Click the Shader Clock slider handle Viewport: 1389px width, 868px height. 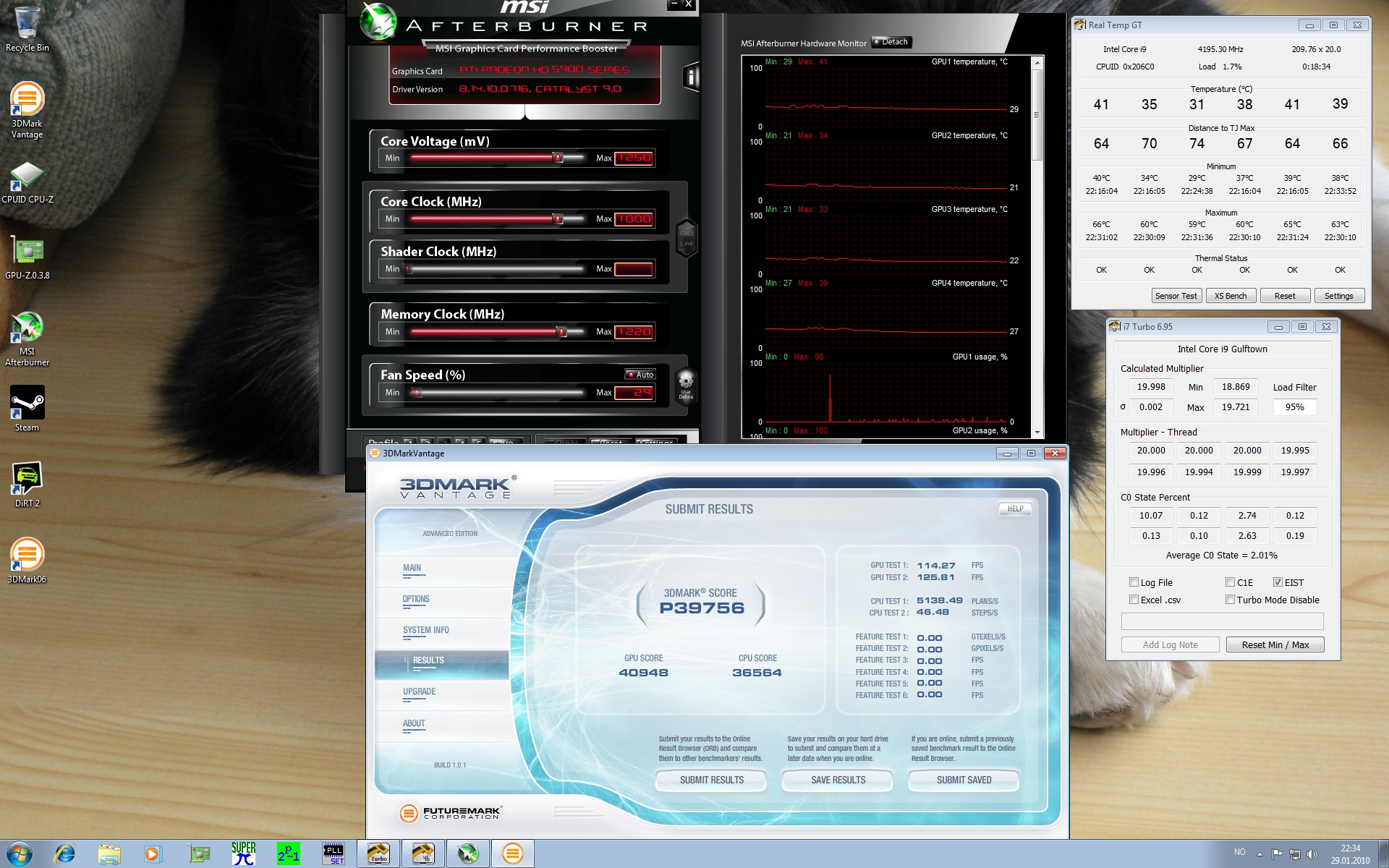point(408,269)
